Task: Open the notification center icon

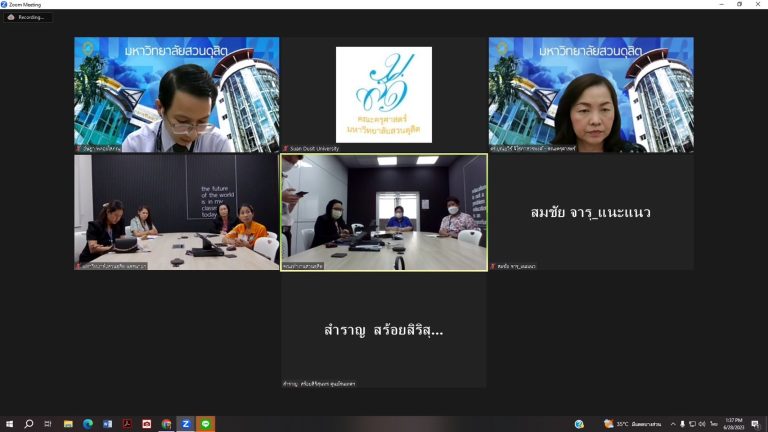Action: [755, 424]
